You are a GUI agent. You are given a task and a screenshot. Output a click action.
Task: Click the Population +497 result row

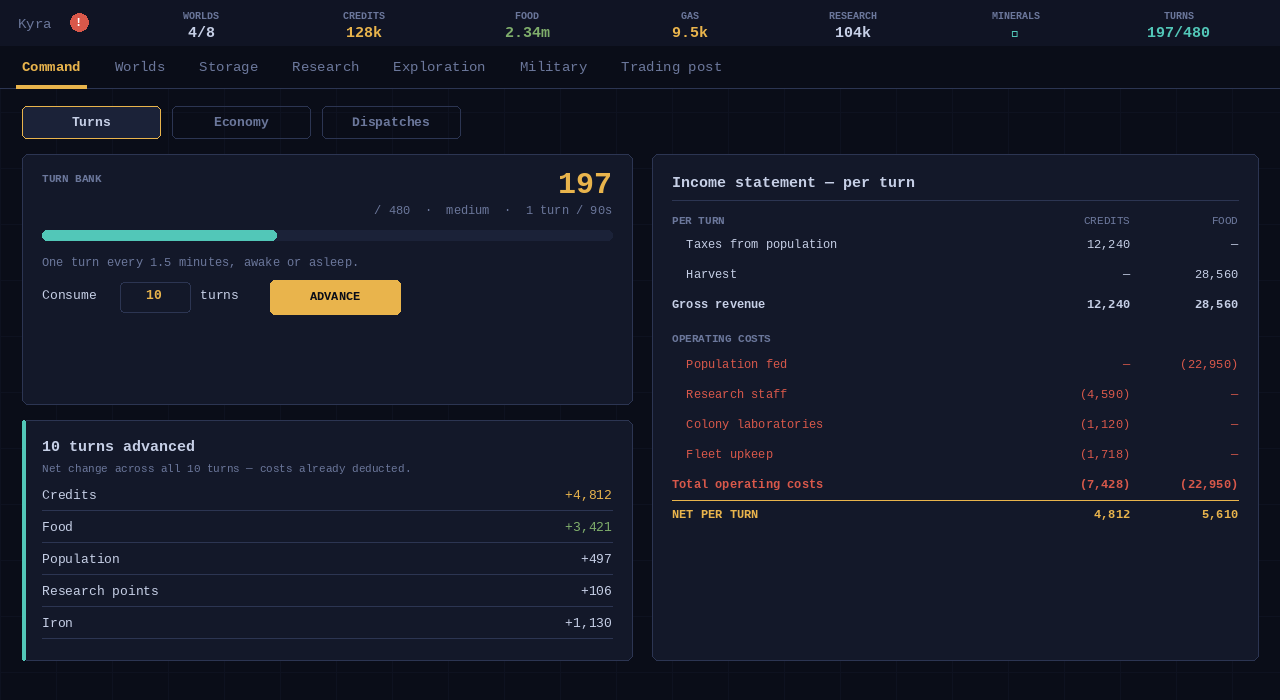click(x=327, y=559)
